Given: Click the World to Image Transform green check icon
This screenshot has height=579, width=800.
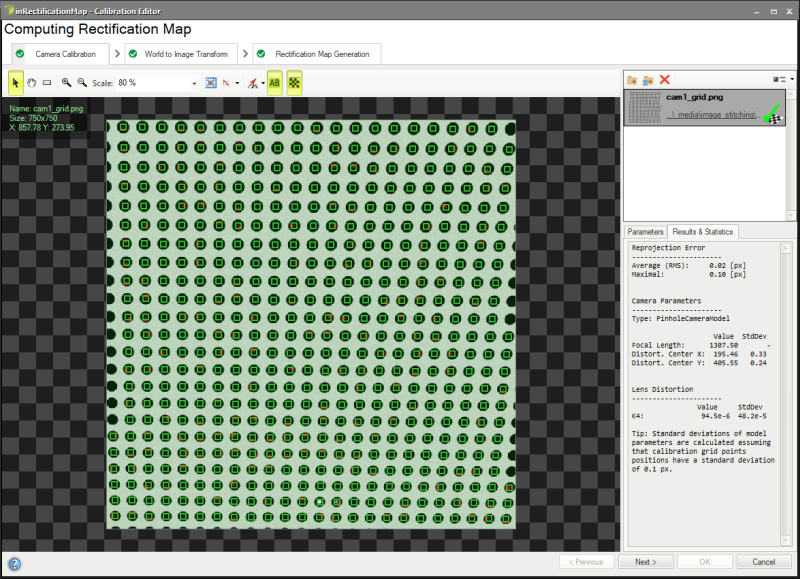Looking at the screenshot, I should (x=133, y=54).
